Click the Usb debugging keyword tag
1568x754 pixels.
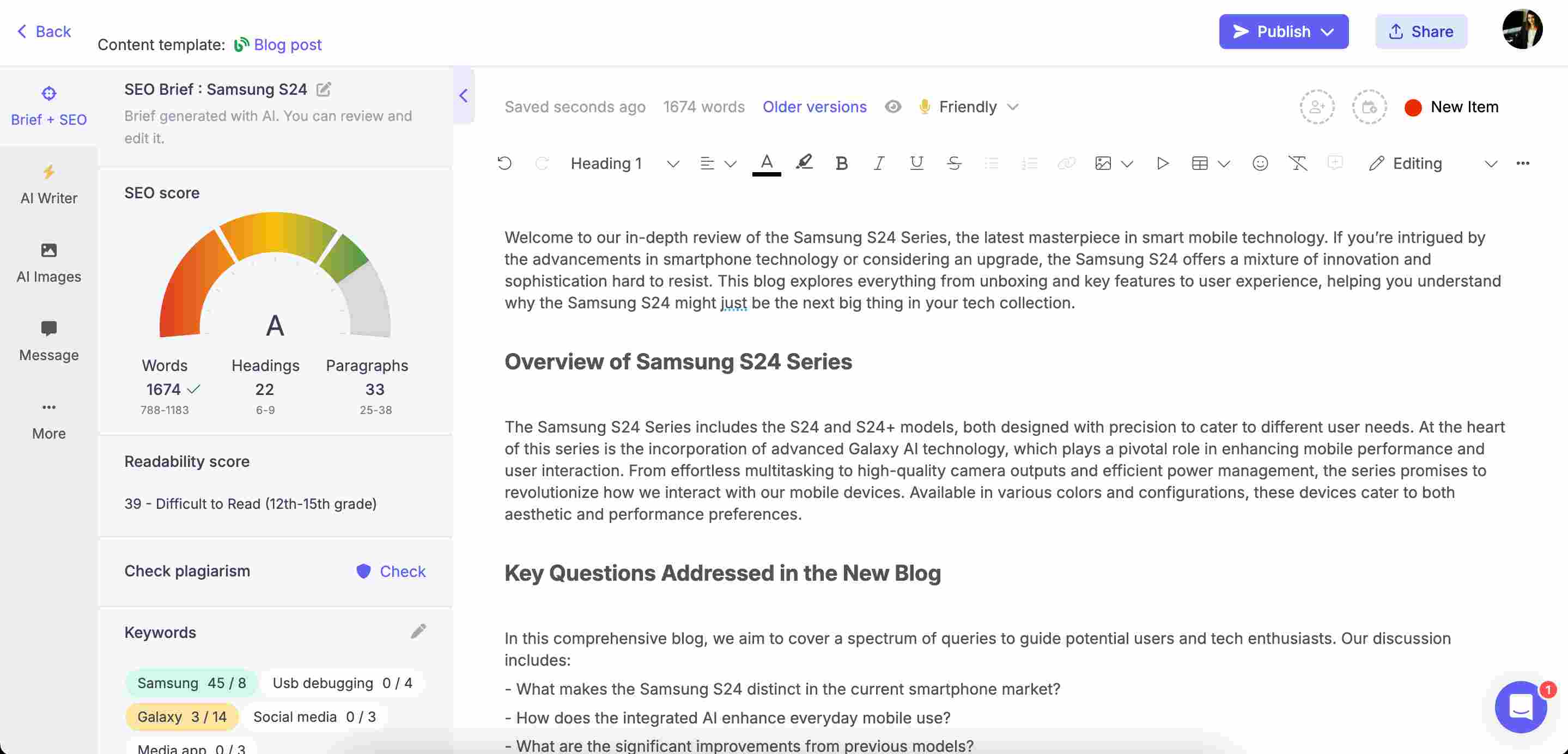342,683
